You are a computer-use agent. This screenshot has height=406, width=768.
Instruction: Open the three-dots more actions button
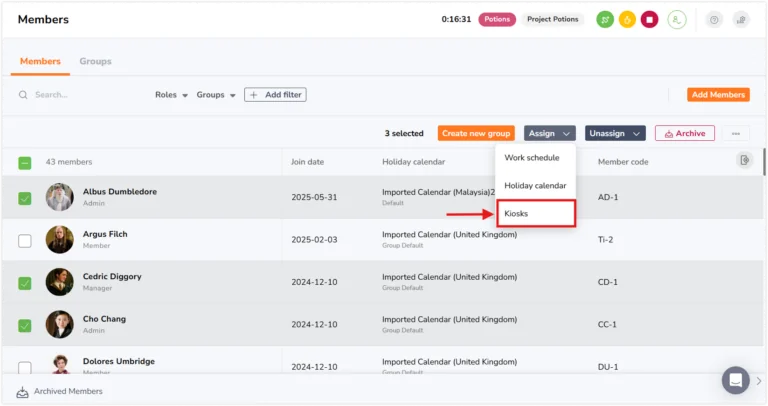coord(736,133)
